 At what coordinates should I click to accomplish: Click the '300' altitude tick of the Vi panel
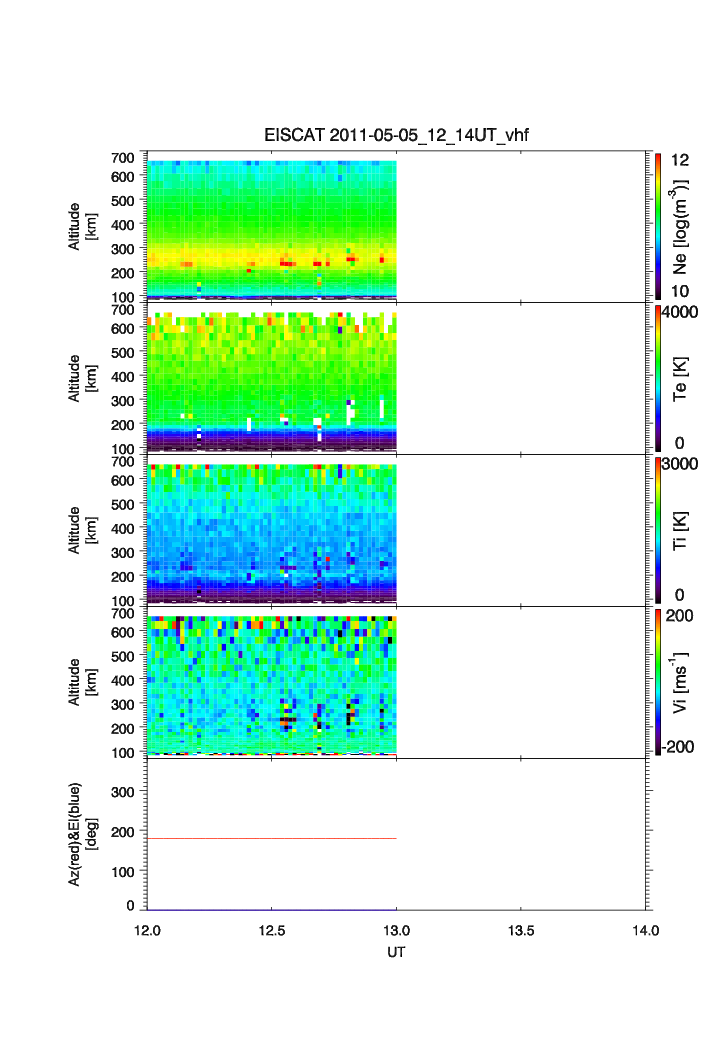pos(123,704)
